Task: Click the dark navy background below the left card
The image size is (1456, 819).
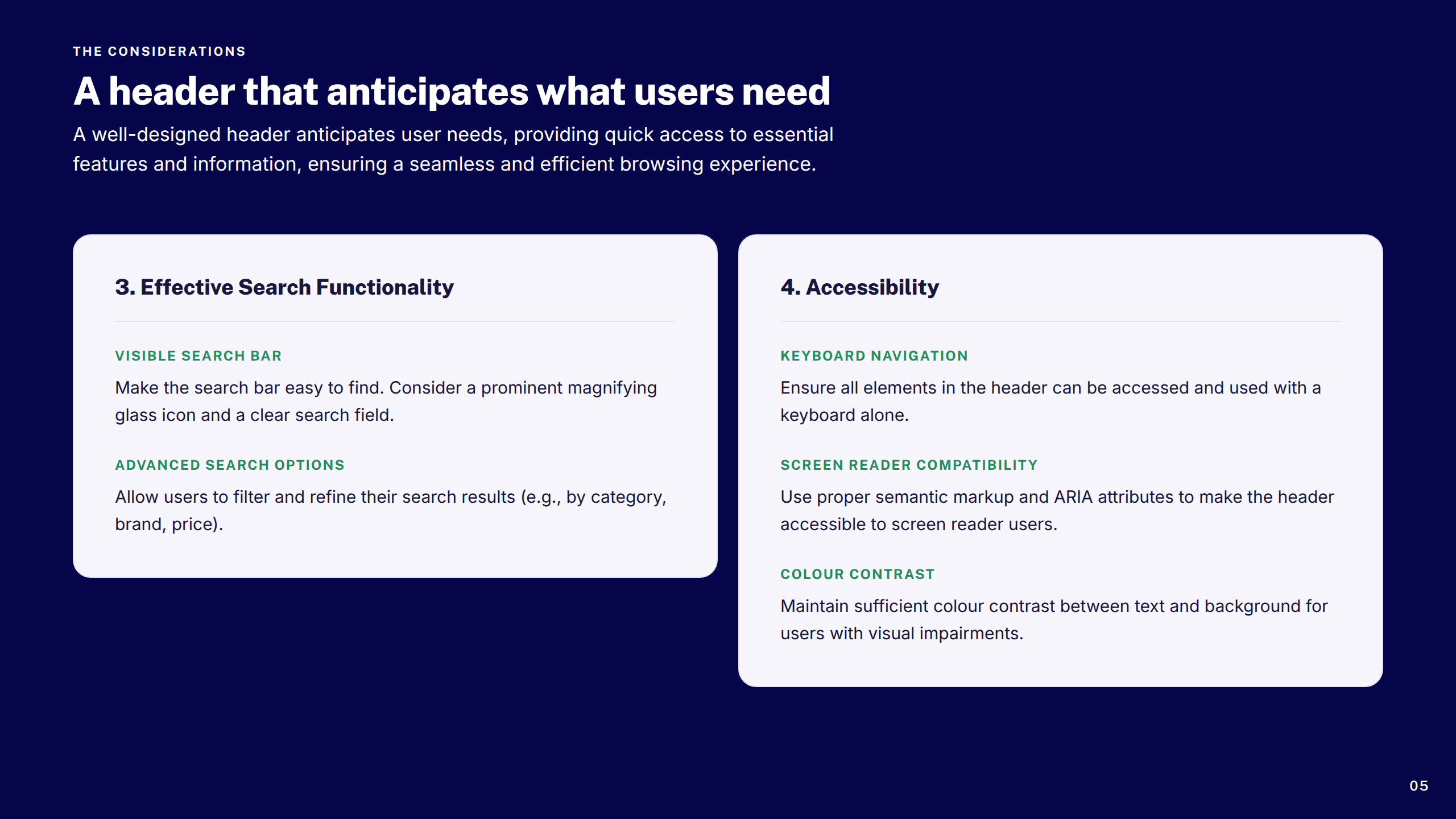Action: pos(395,682)
